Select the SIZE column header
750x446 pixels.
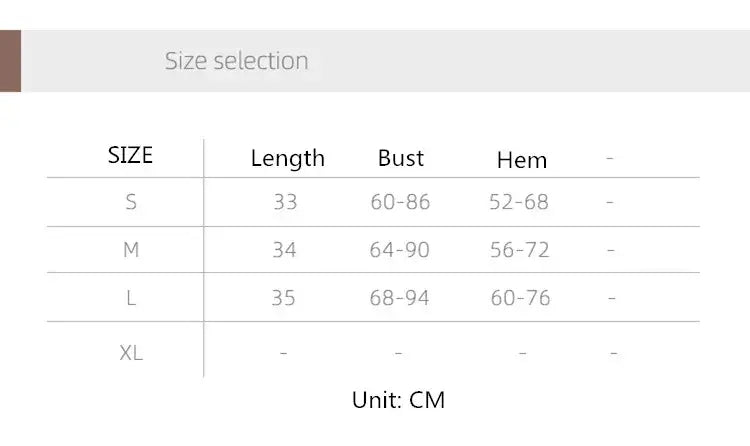click(130, 155)
